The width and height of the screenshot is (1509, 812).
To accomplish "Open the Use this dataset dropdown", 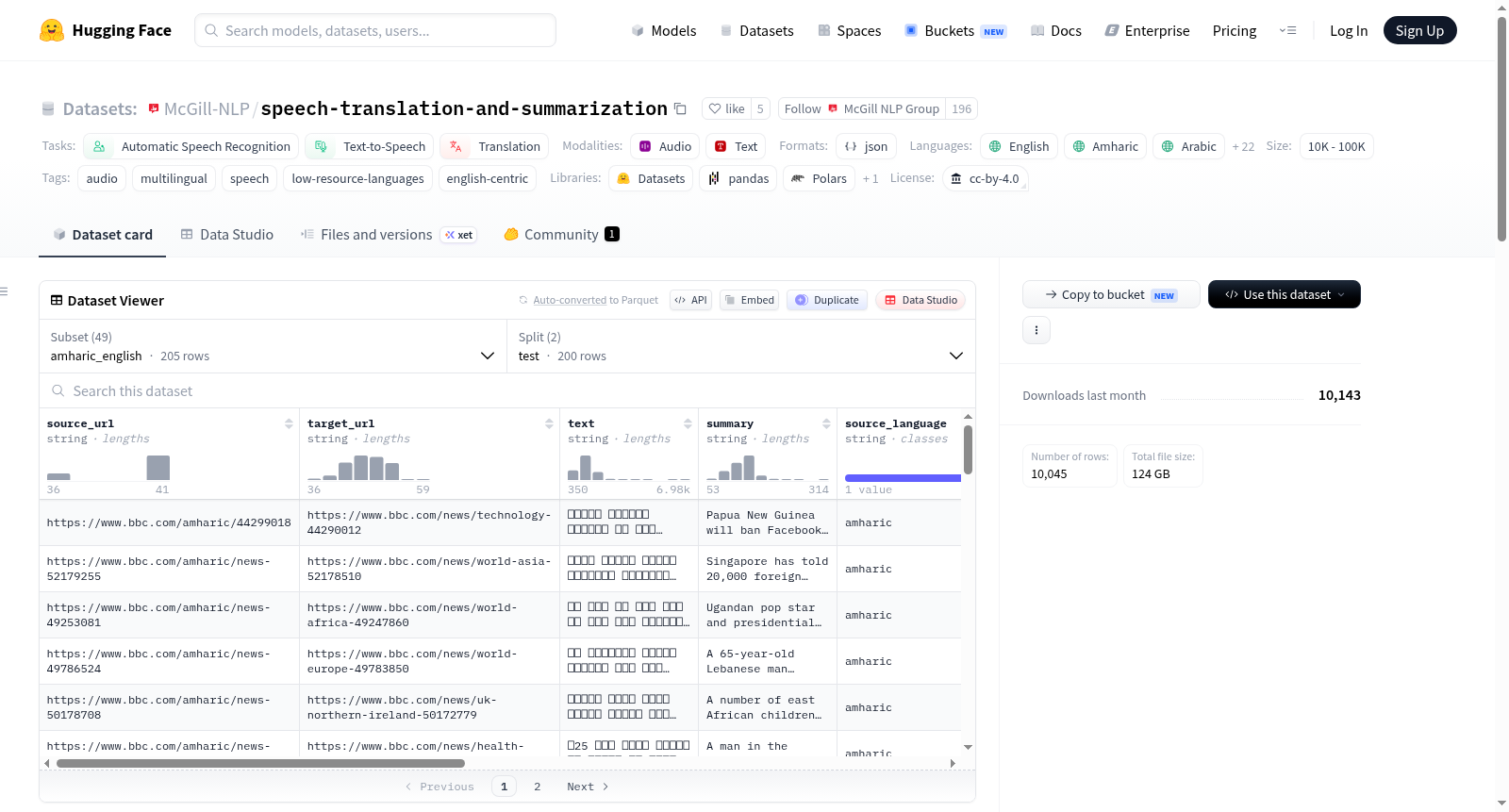I will [x=1284, y=294].
